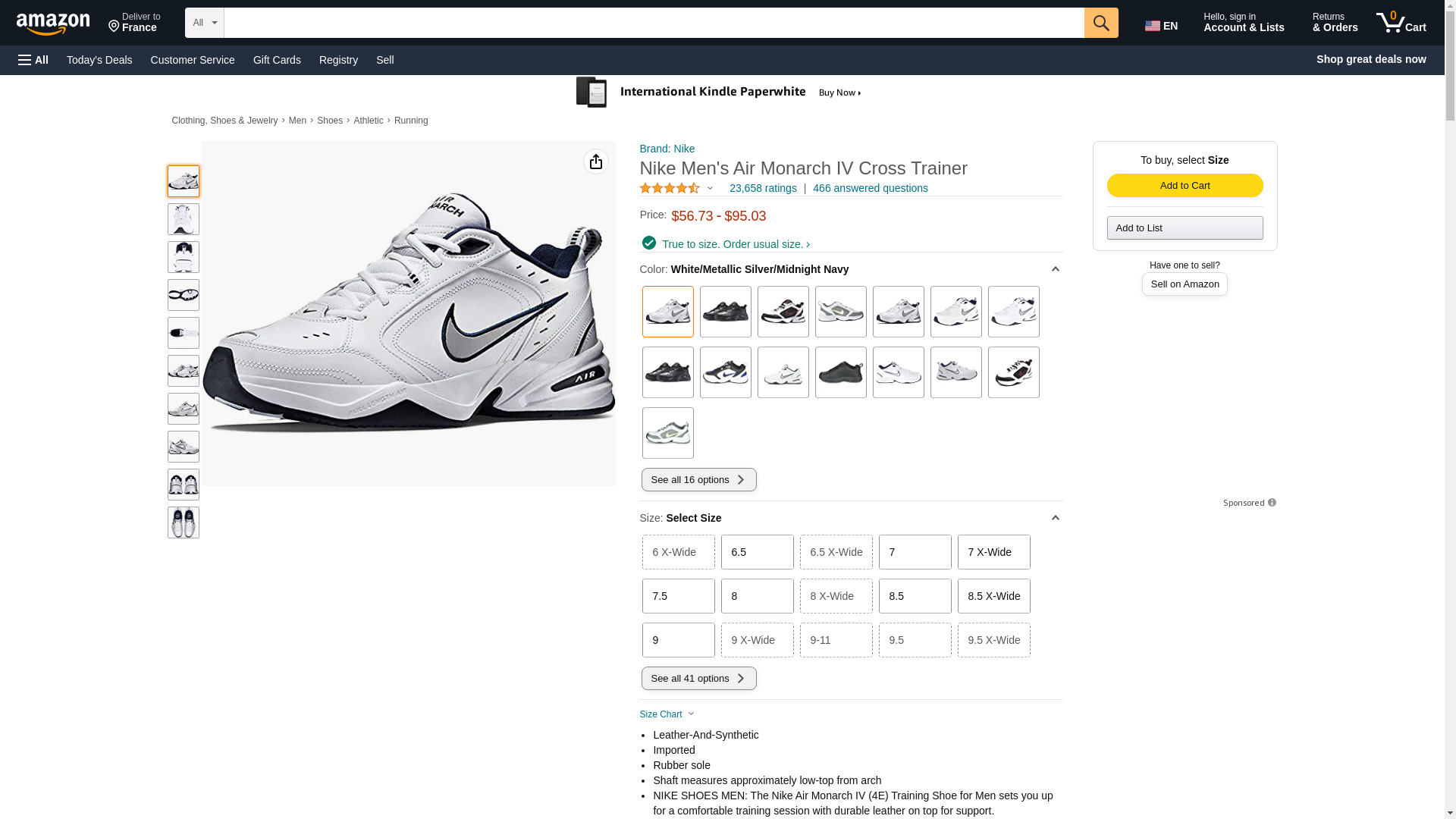Click the Add to Cart button
The width and height of the screenshot is (1456, 819).
coord(1184,186)
